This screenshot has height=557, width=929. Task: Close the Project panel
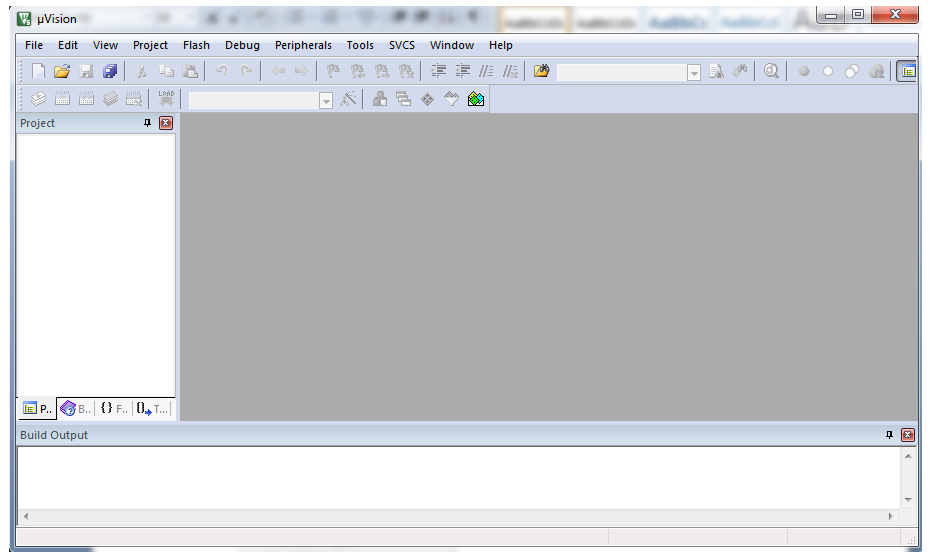click(x=166, y=123)
